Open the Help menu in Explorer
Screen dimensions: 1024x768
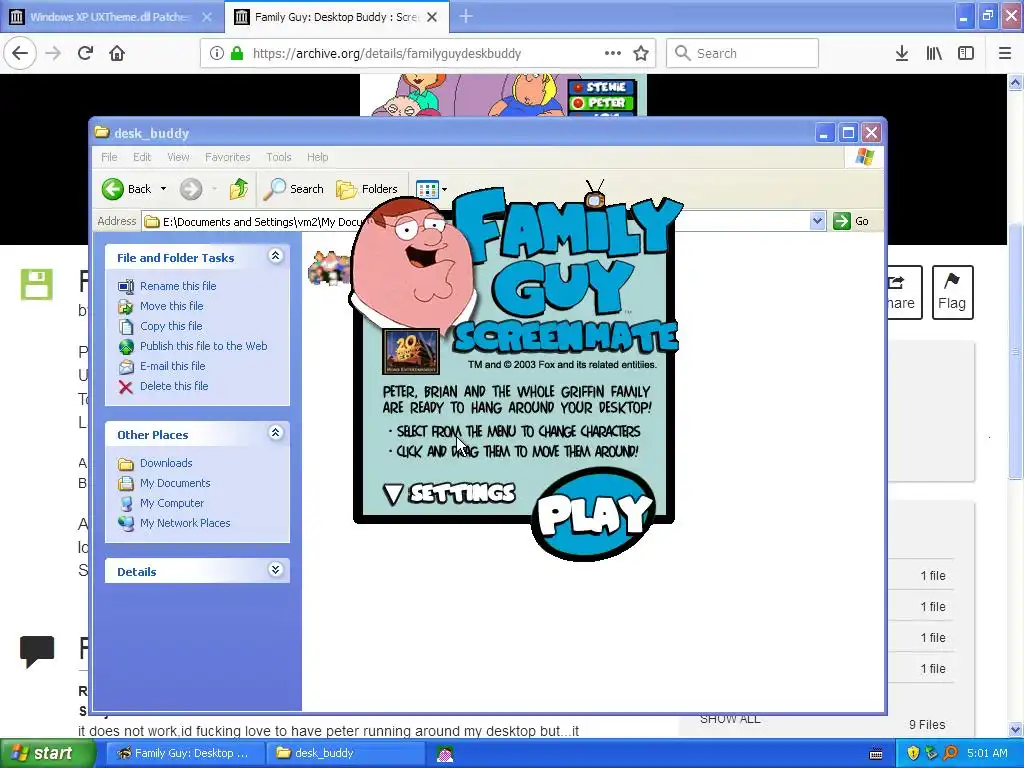pos(317,157)
